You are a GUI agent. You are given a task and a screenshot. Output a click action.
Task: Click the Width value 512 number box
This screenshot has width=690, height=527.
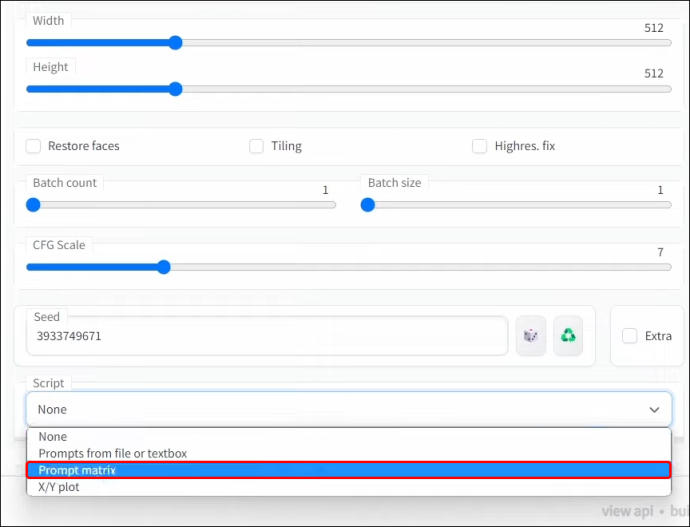coord(654,28)
